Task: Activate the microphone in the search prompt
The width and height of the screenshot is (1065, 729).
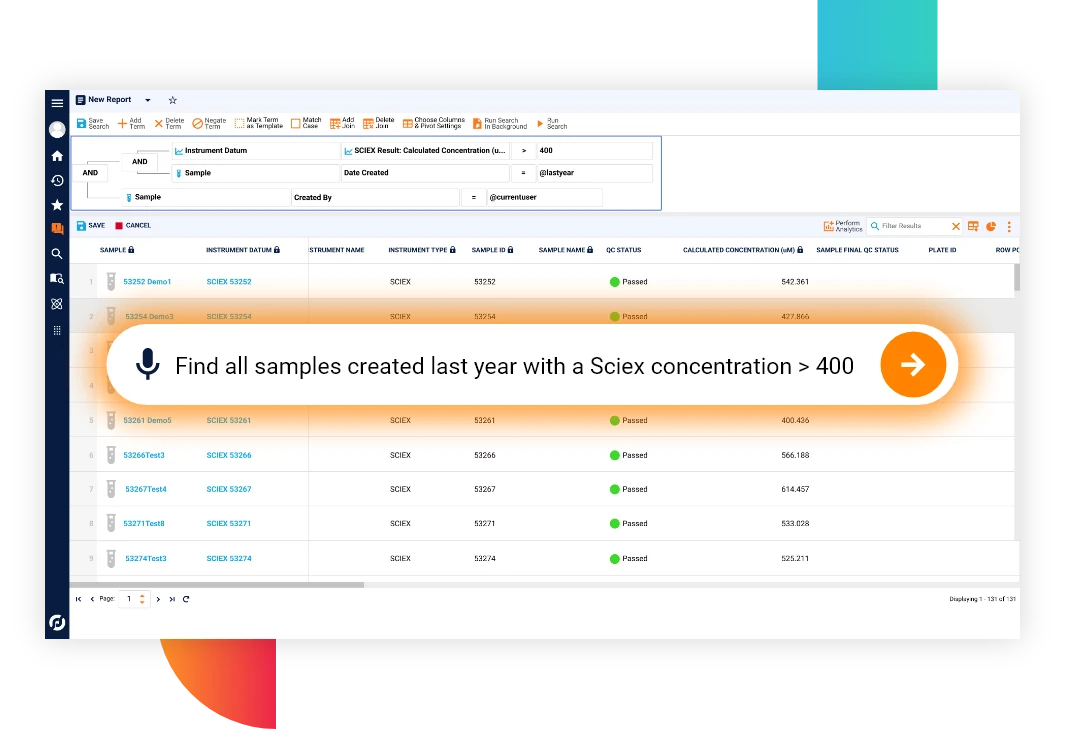Action: coord(147,366)
